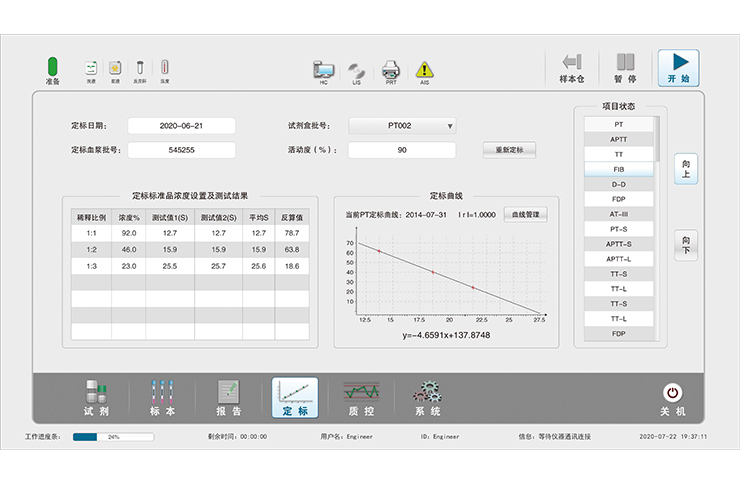Select AT-III in the 项目状态 list

tap(619, 214)
